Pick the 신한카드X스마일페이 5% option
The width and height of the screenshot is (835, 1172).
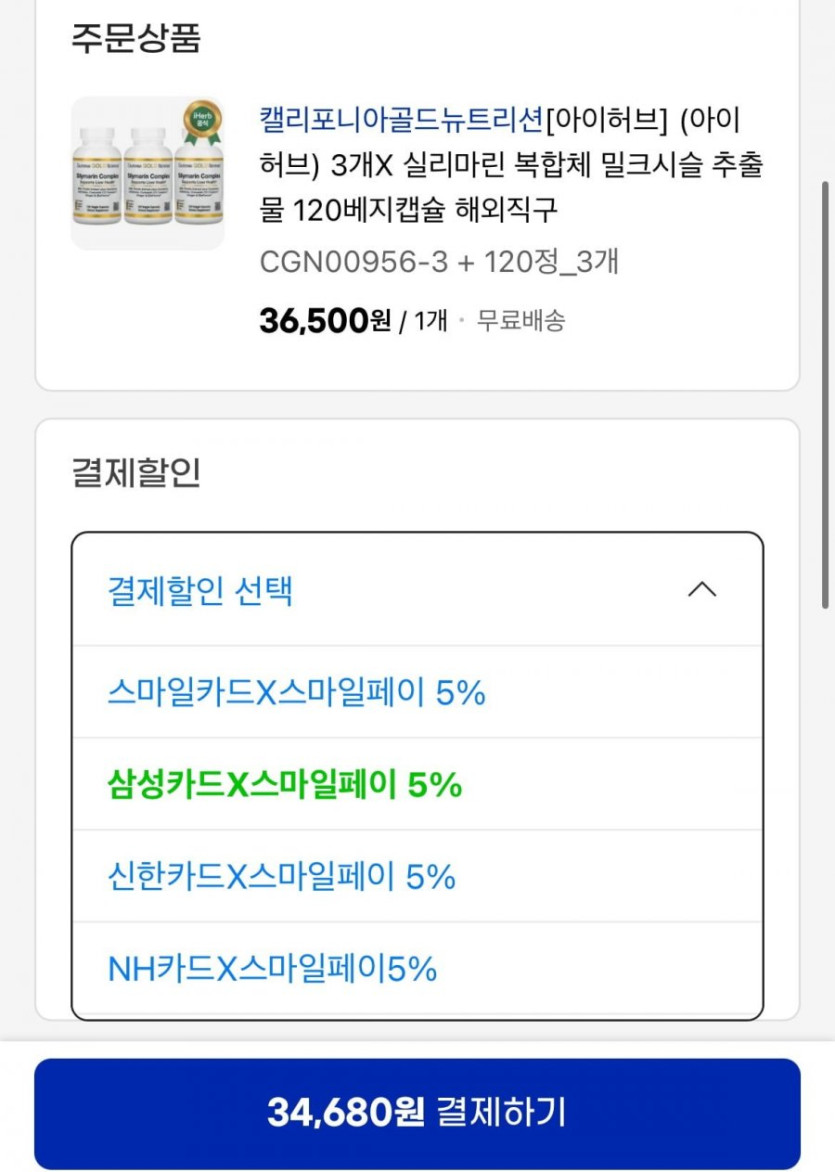point(281,877)
